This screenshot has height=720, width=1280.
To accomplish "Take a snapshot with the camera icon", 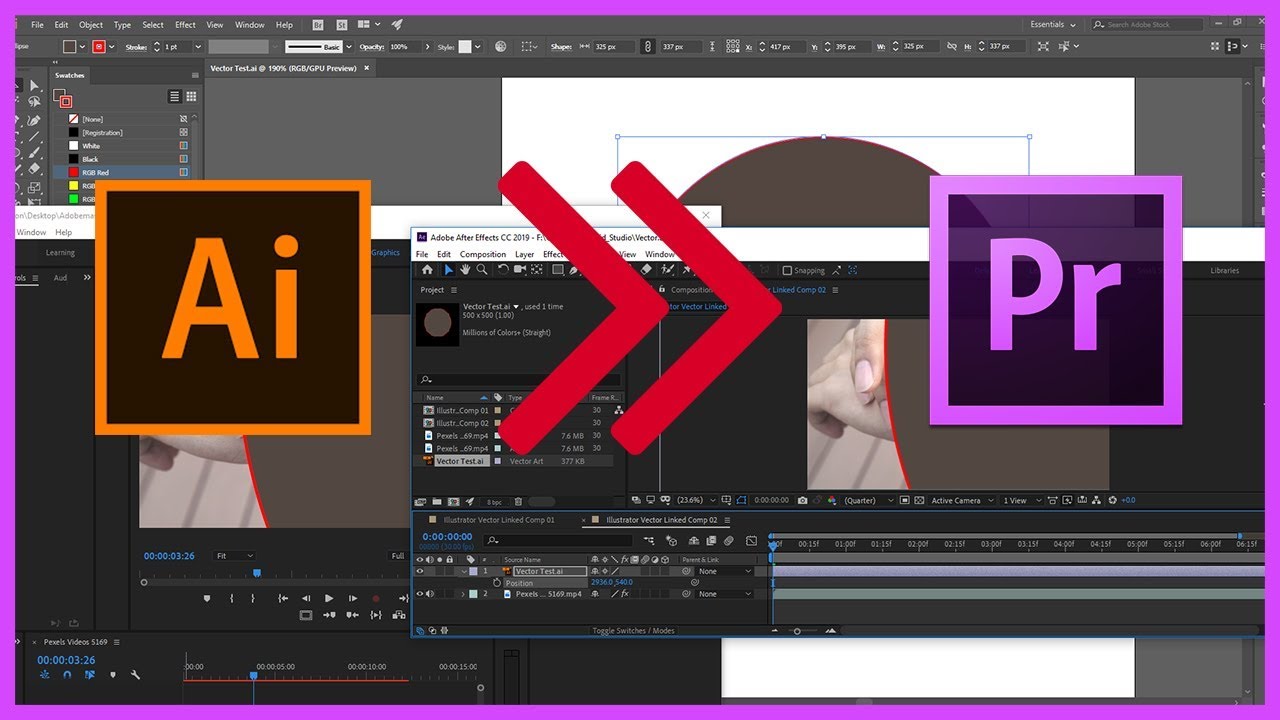I will point(802,500).
